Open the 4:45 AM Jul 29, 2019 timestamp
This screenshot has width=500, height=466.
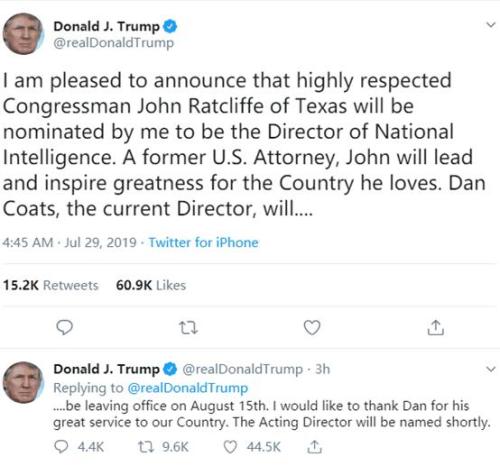point(69,242)
